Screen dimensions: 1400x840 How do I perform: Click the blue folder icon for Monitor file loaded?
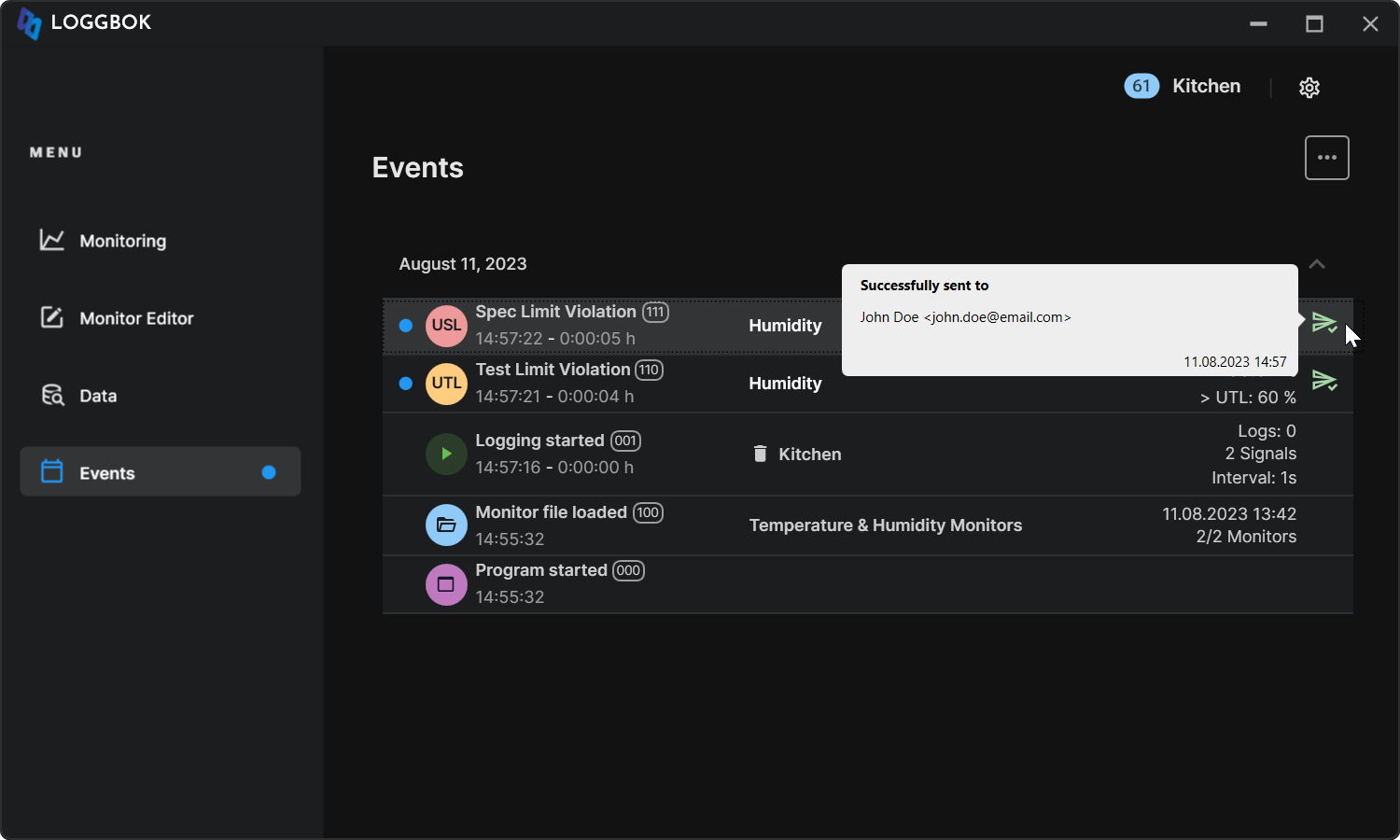(446, 525)
